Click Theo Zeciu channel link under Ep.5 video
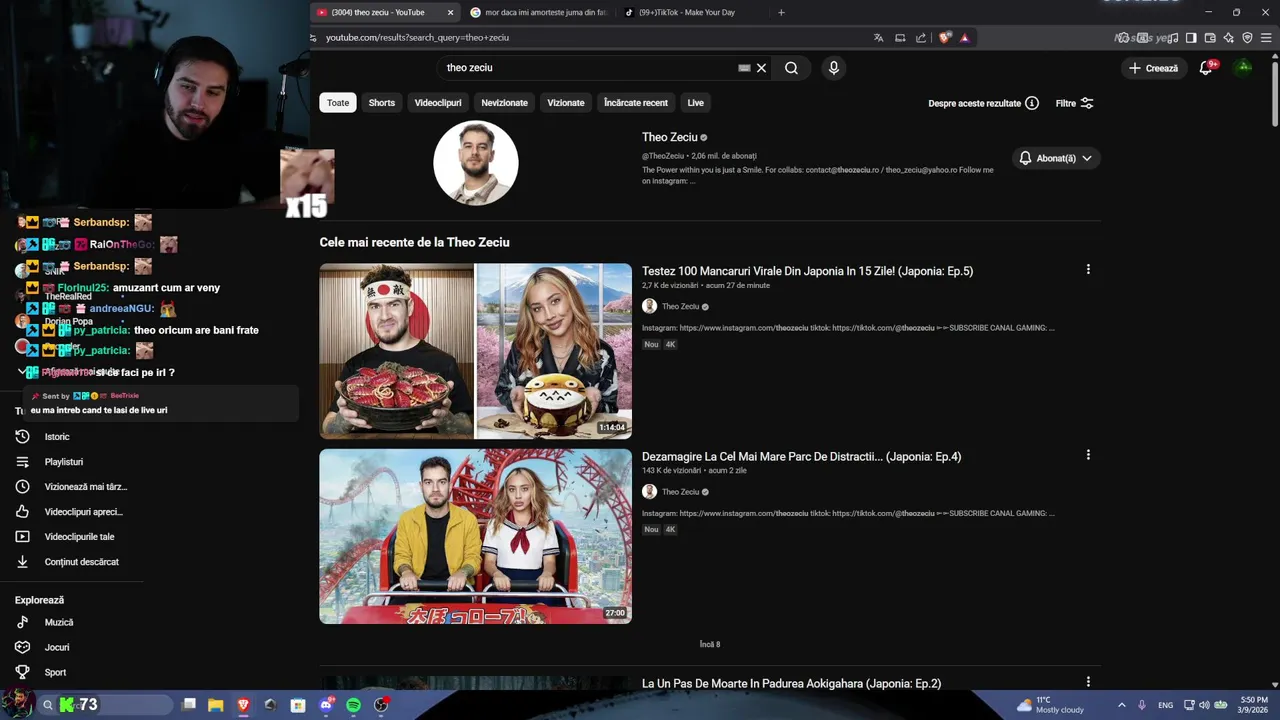 (x=680, y=307)
